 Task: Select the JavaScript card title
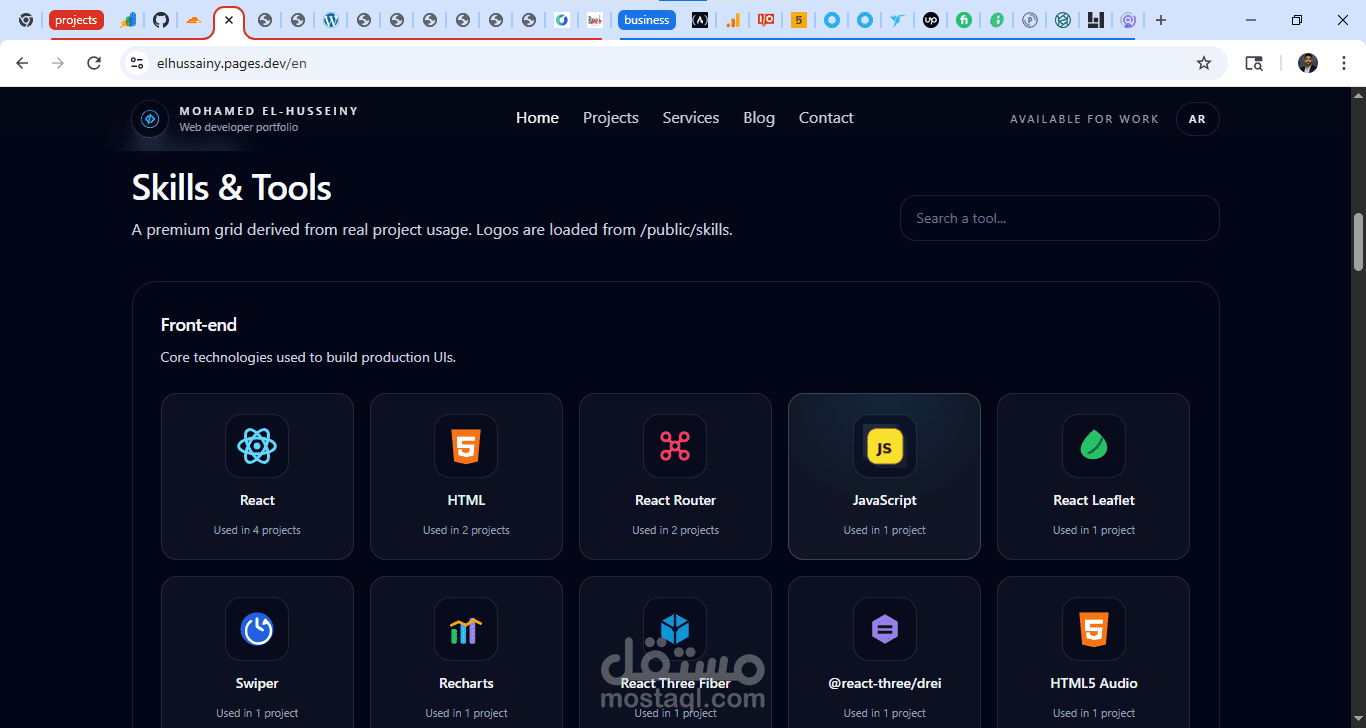(x=884, y=500)
